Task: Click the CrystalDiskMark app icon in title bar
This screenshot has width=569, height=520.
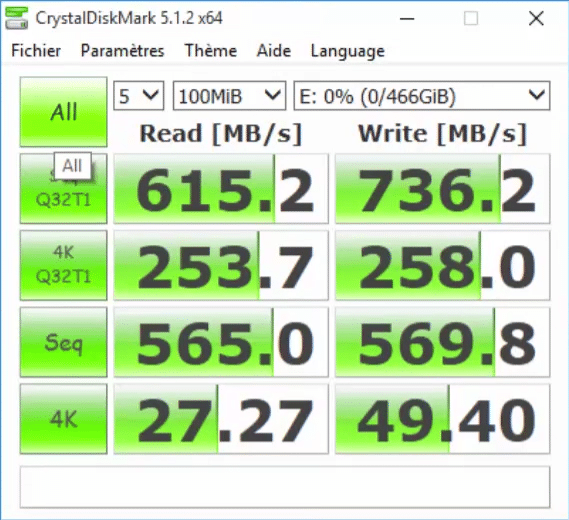Action: pos(17,18)
